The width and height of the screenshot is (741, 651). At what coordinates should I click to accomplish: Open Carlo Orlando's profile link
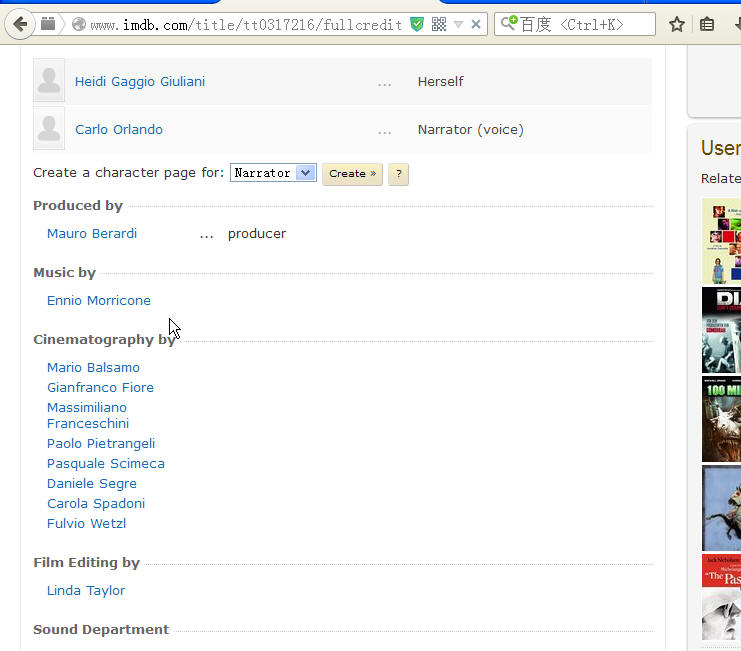[x=119, y=129]
